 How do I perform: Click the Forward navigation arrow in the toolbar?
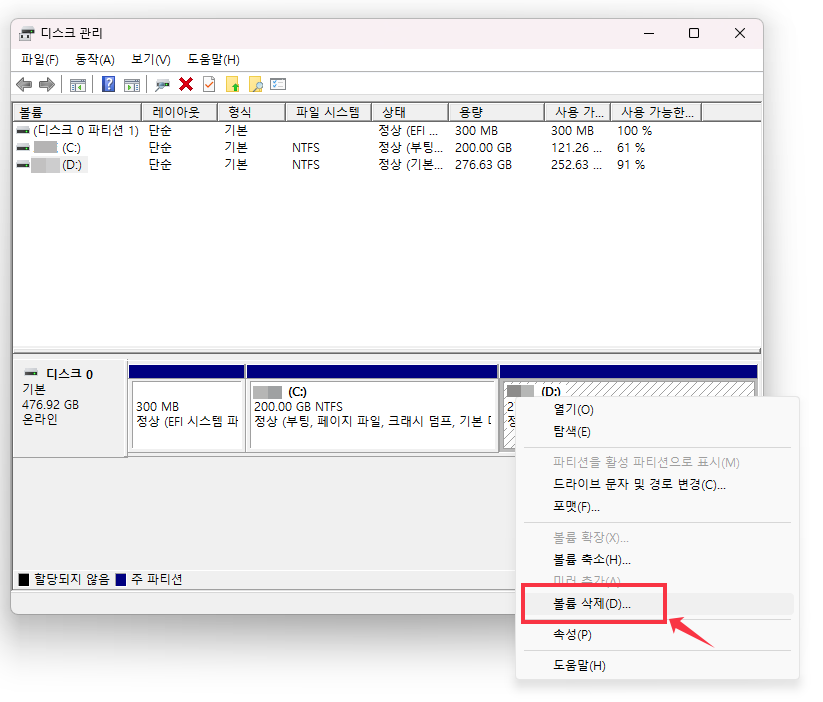coord(45,83)
